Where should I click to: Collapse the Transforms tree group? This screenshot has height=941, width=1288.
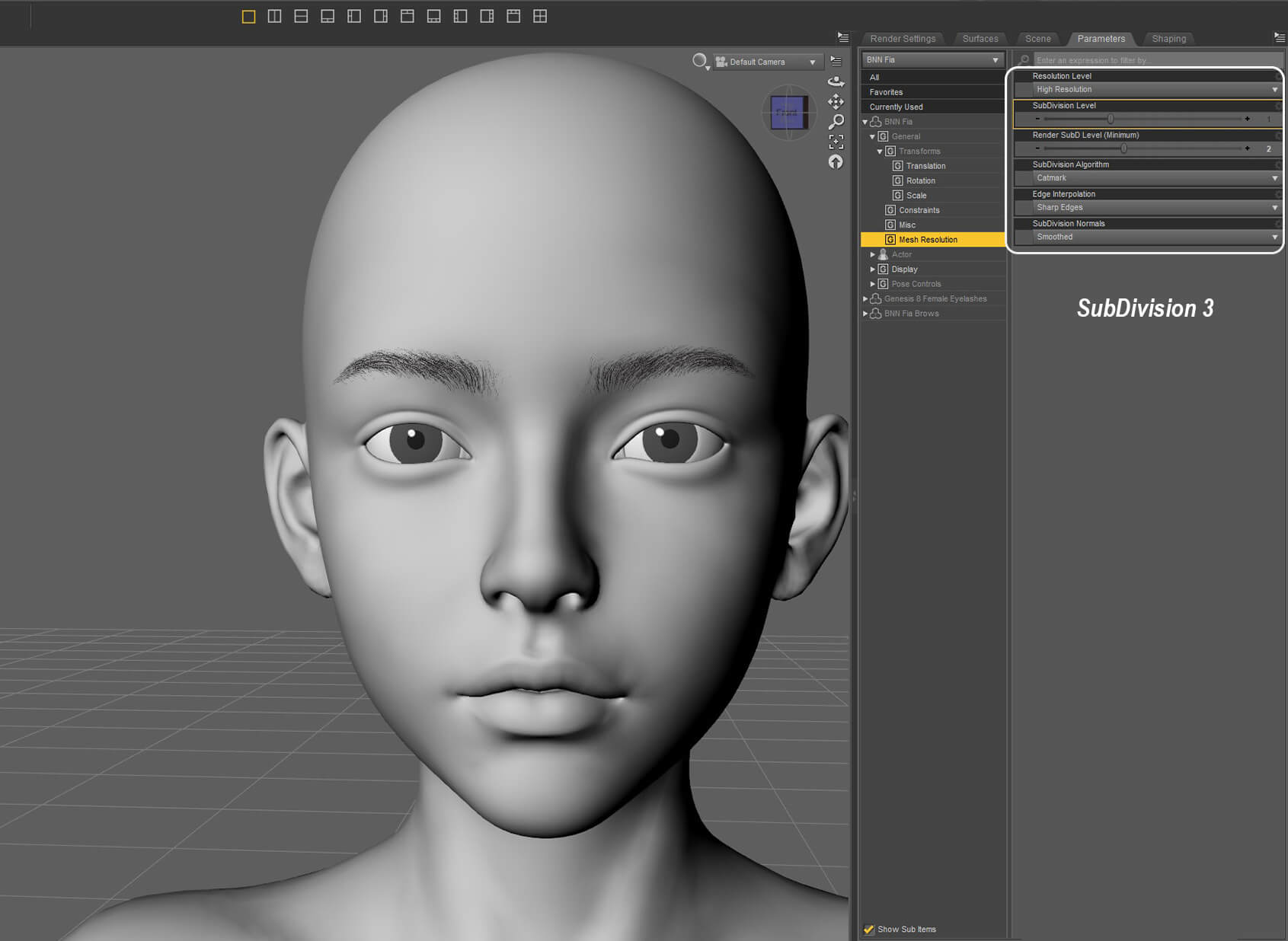[x=880, y=152]
